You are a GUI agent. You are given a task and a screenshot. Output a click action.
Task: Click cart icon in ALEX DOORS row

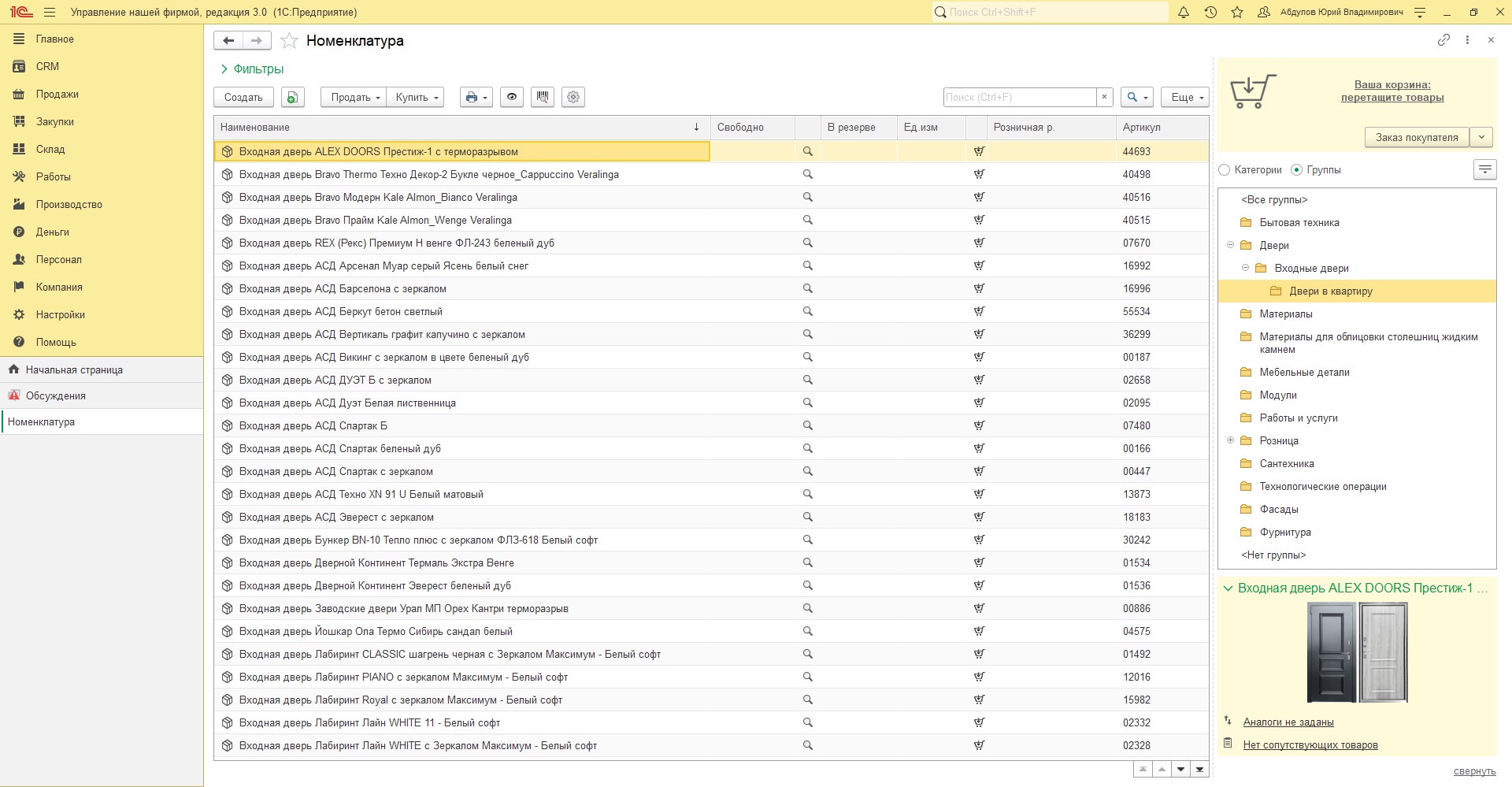[979, 151]
